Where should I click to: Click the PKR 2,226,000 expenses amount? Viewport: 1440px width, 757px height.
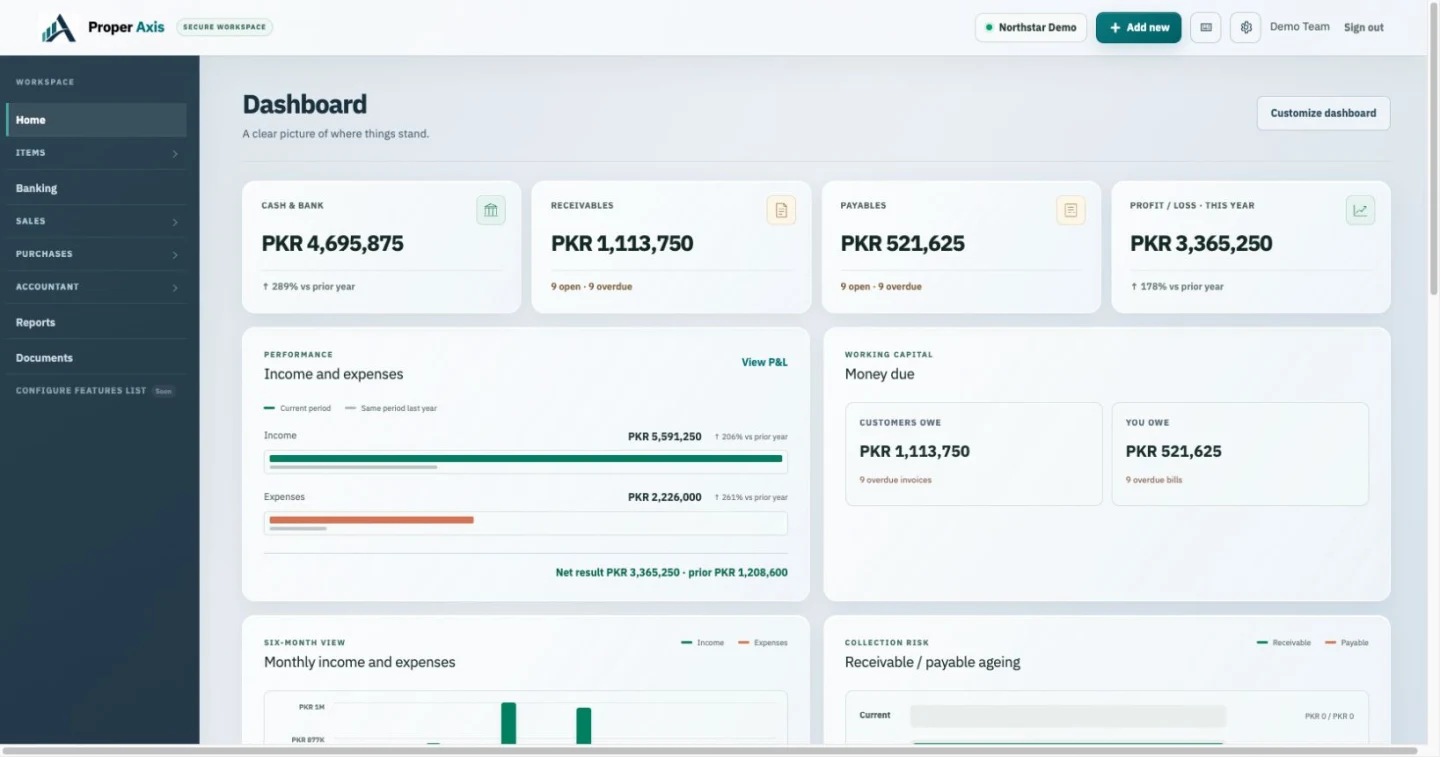pos(665,497)
